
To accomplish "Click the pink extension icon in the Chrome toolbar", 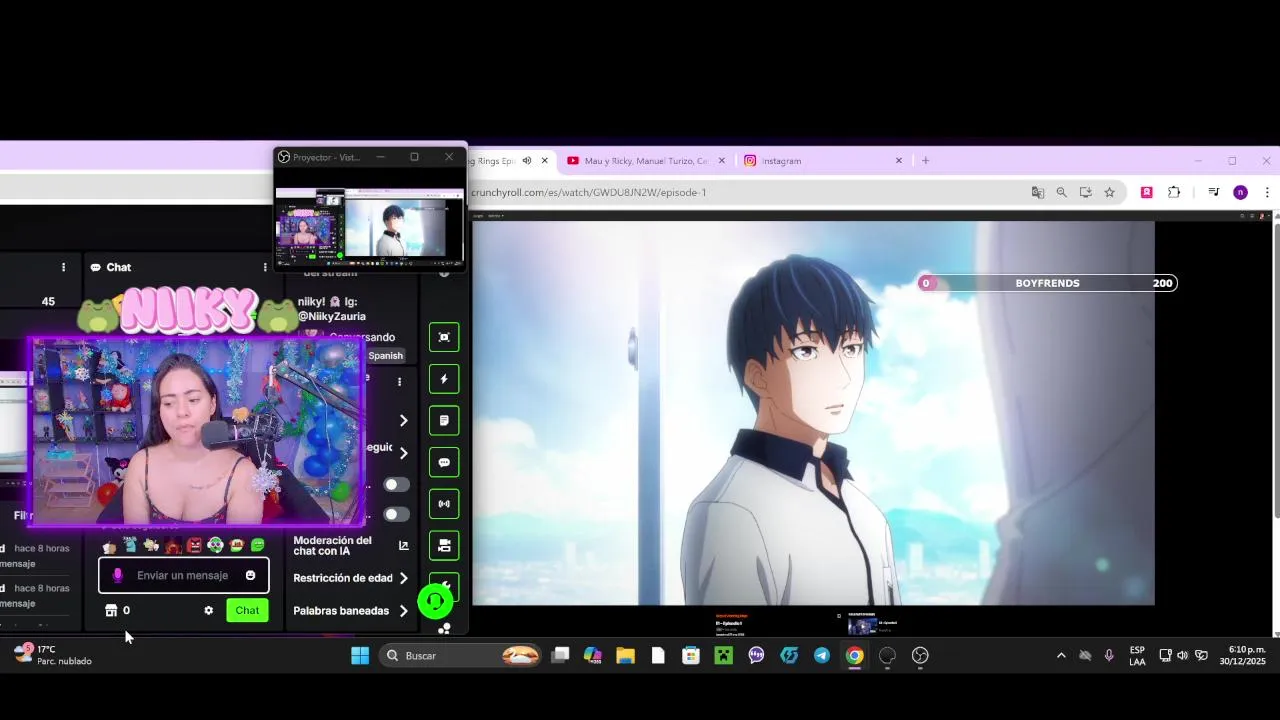I will point(1147,192).
